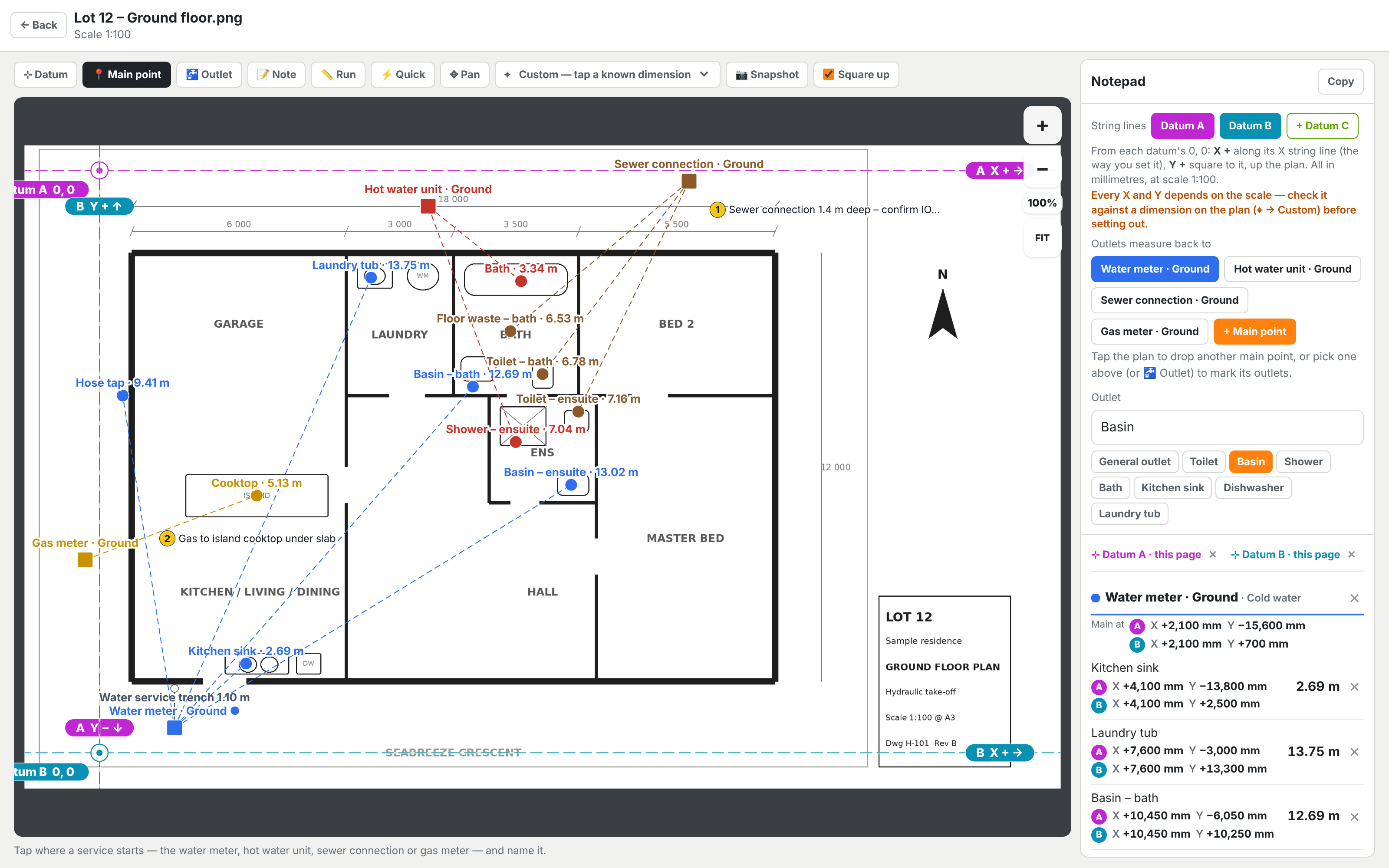Pick the Laundry tub outlet preset
This screenshot has width=1389, height=868.
[x=1129, y=514]
